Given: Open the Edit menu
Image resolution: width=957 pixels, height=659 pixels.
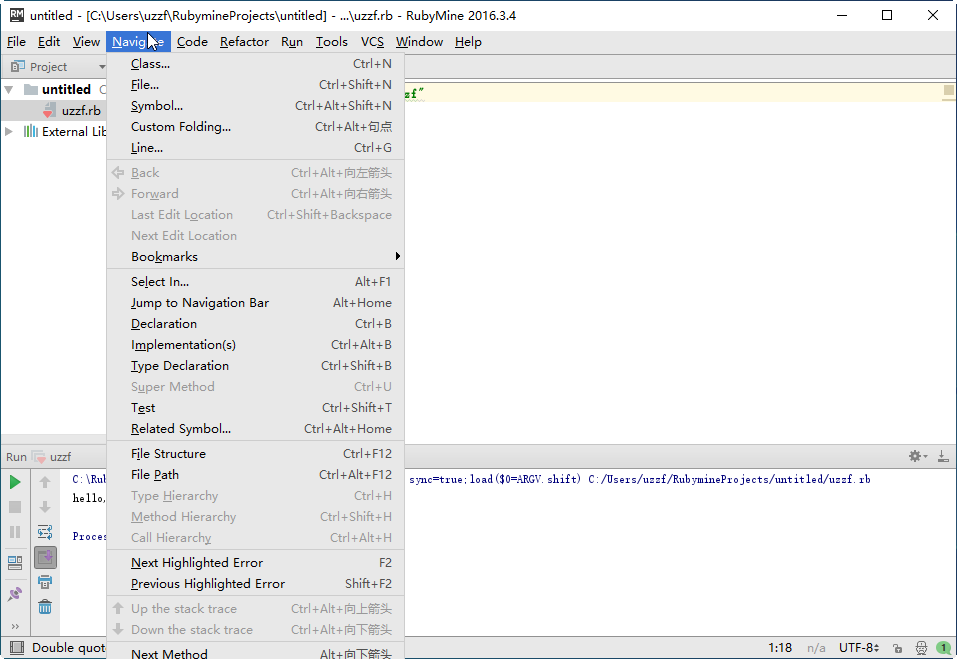Looking at the screenshot, I should (x=49, y=41).
